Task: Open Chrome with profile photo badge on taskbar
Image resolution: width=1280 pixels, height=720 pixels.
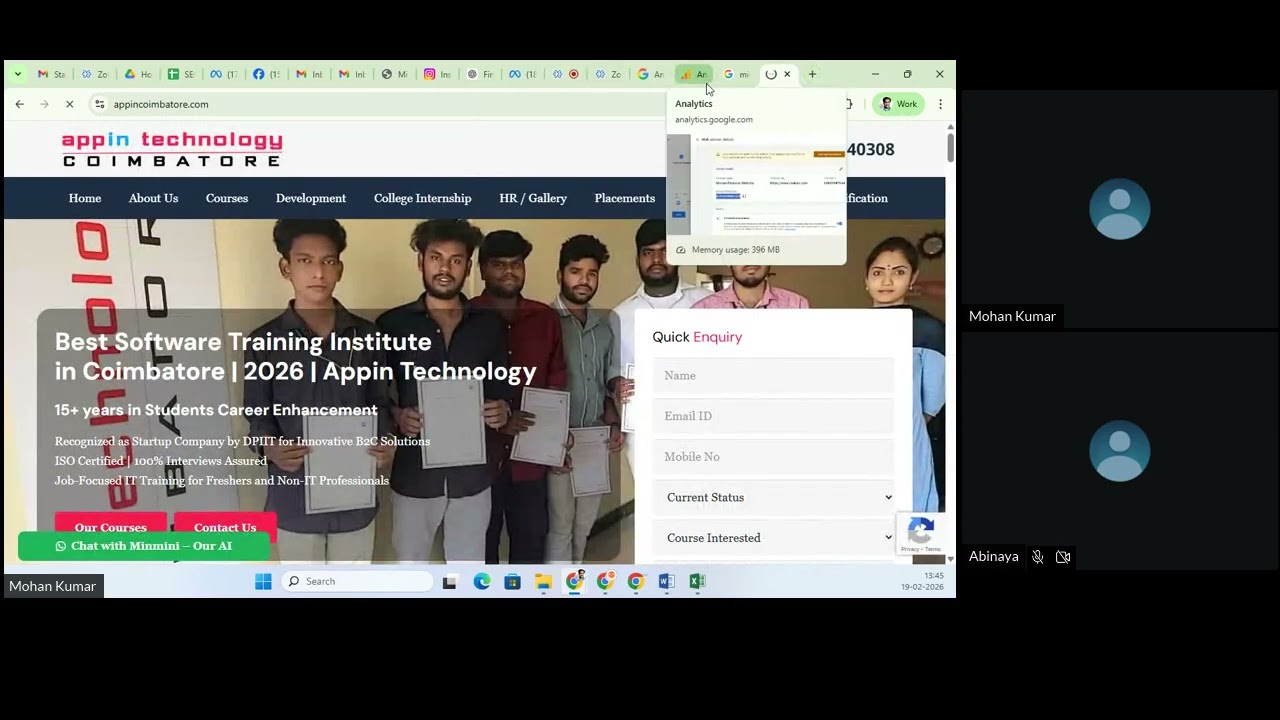Action: pyautogui.click(x=575, y=581)
